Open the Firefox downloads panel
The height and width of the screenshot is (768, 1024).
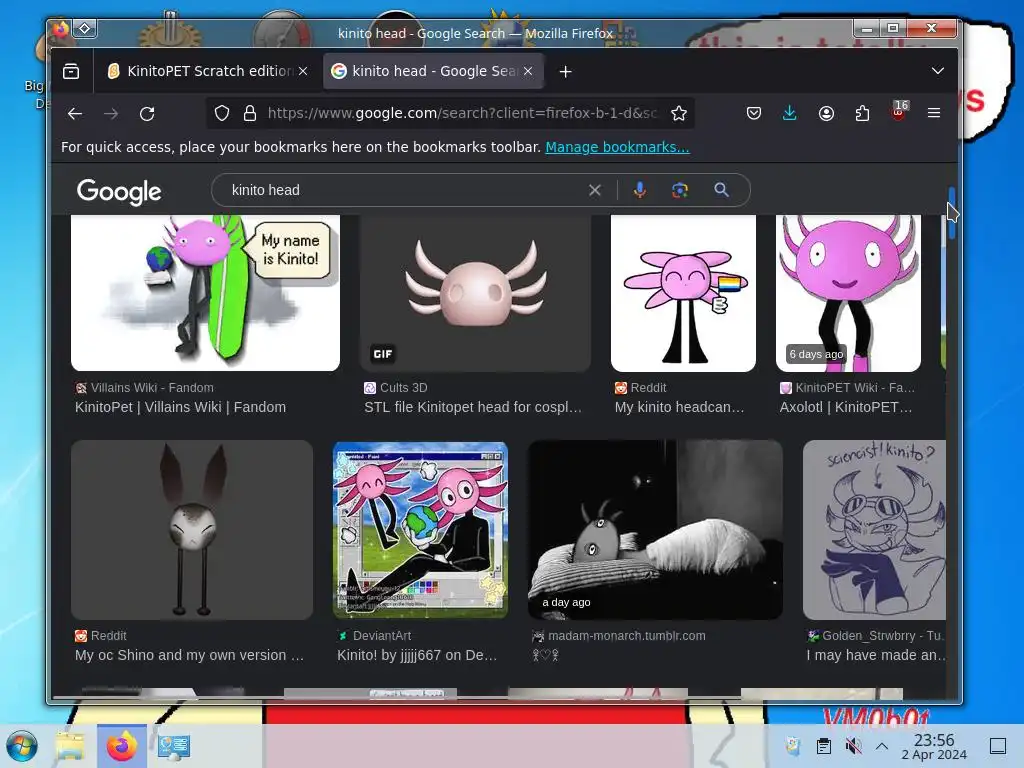click(x=790, y=114)
